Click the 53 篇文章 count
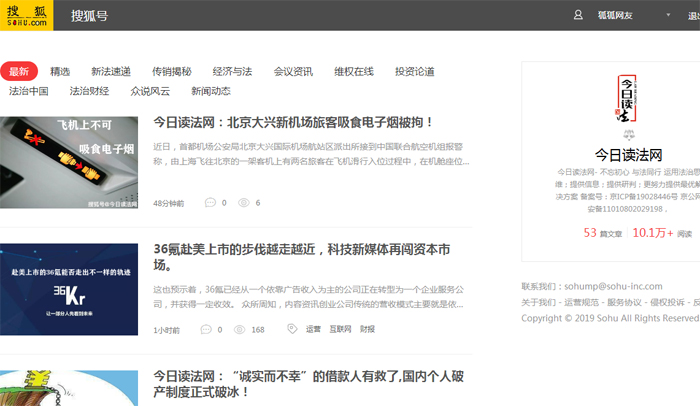 [x=603, y=233]
